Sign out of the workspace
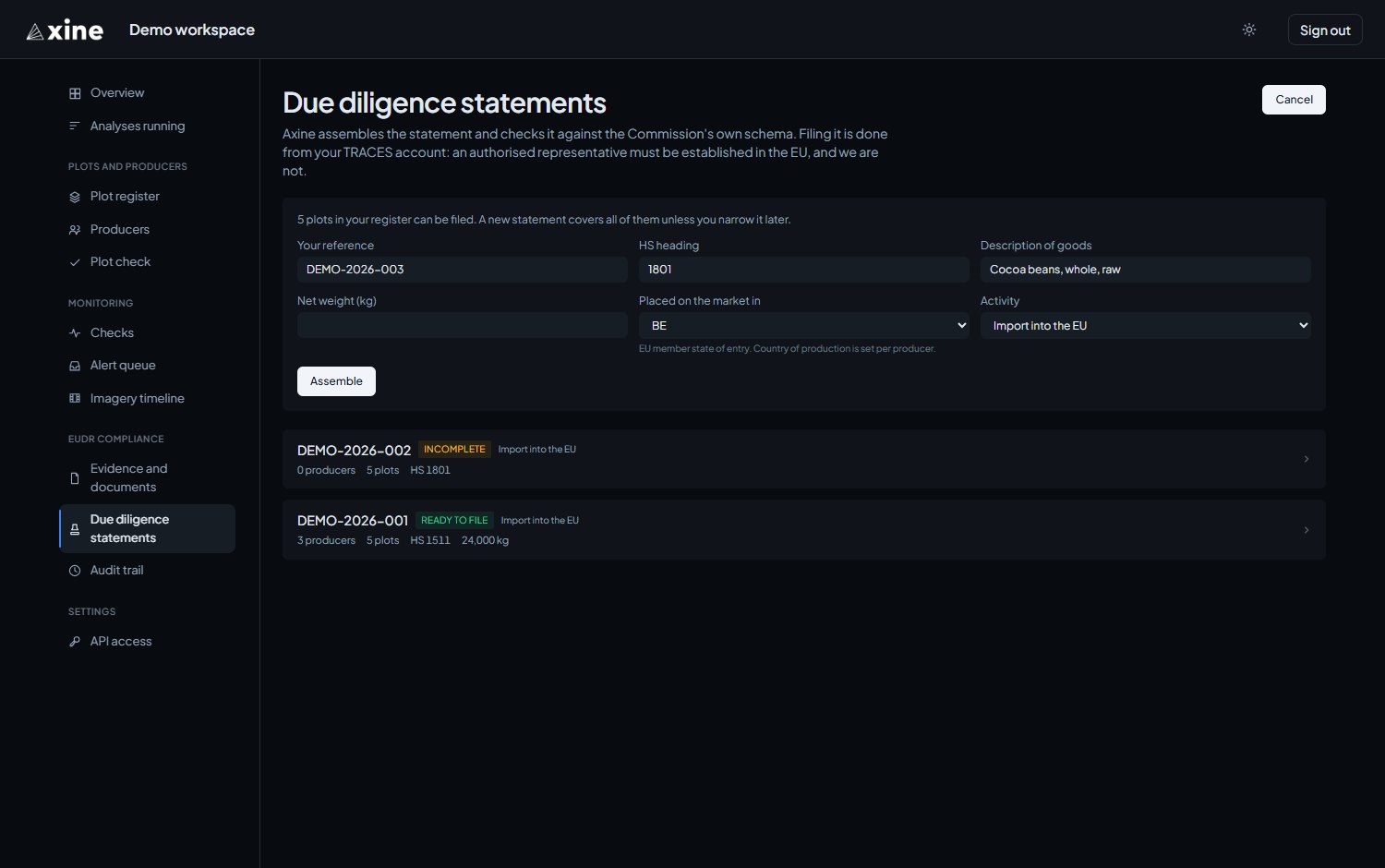The width and height of the screenshot is (1385, 868). [x=1325, y=30]
